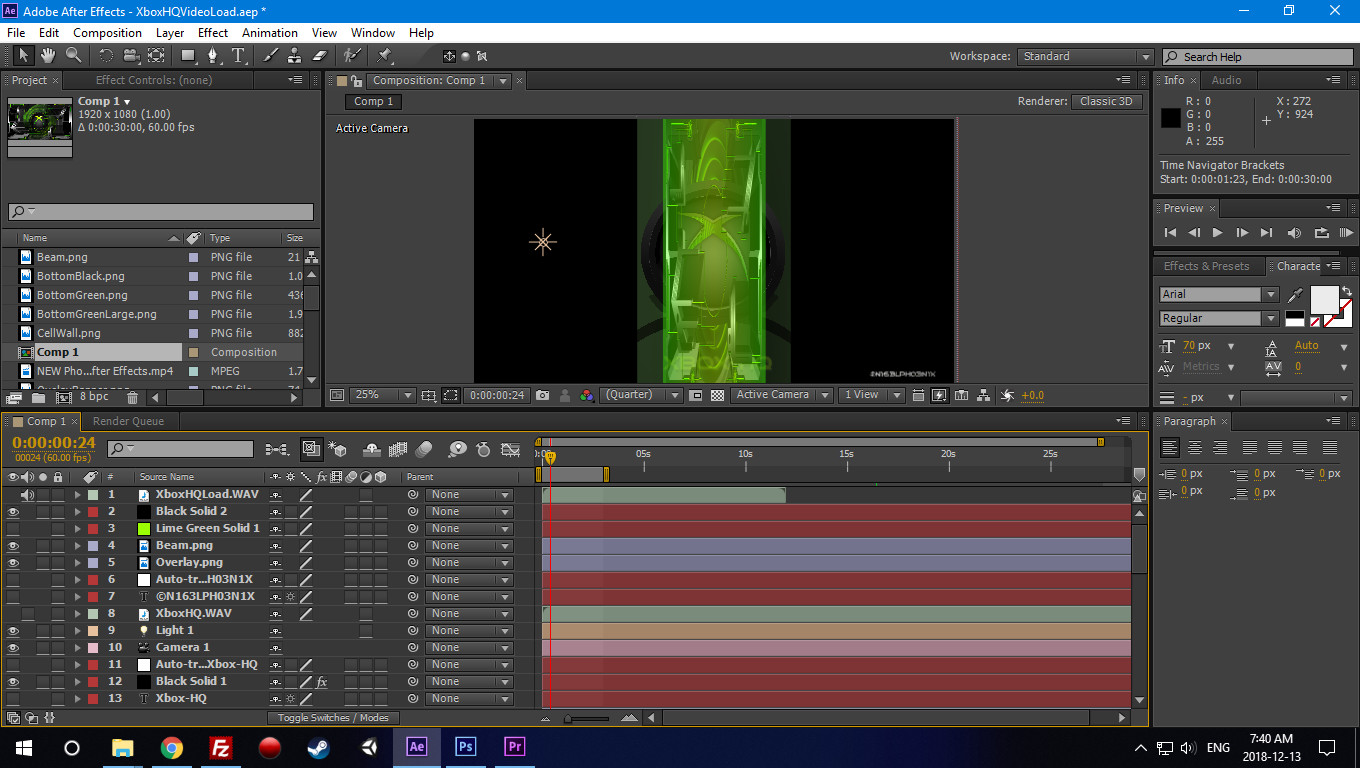The width and height of the screenshot is (1360, 768).
Task: Open the magnification 25% dropdown
Action: (x=381, y=395)
